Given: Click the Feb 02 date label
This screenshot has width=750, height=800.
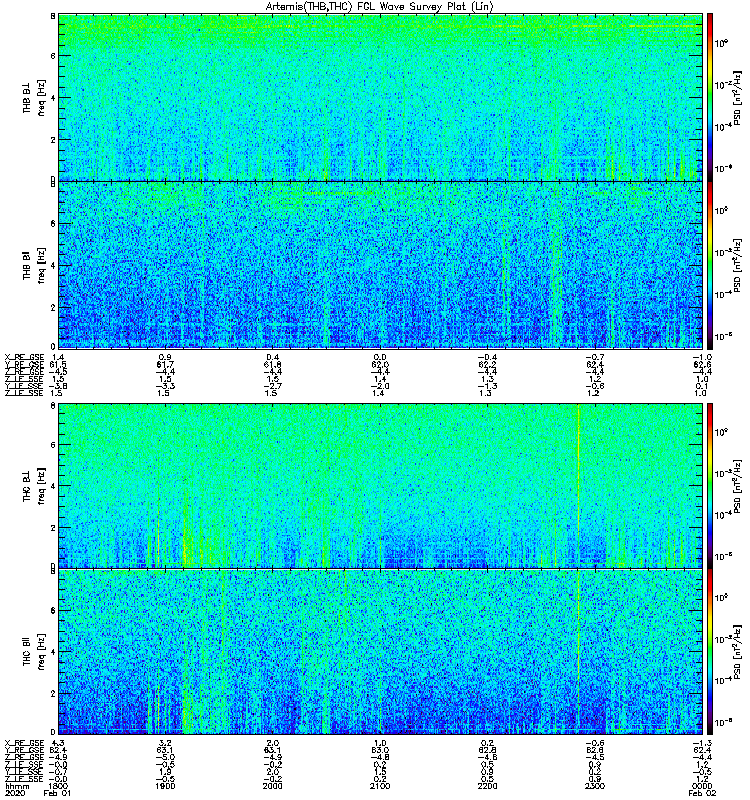Looking at the screenshot, I should 702,793.
